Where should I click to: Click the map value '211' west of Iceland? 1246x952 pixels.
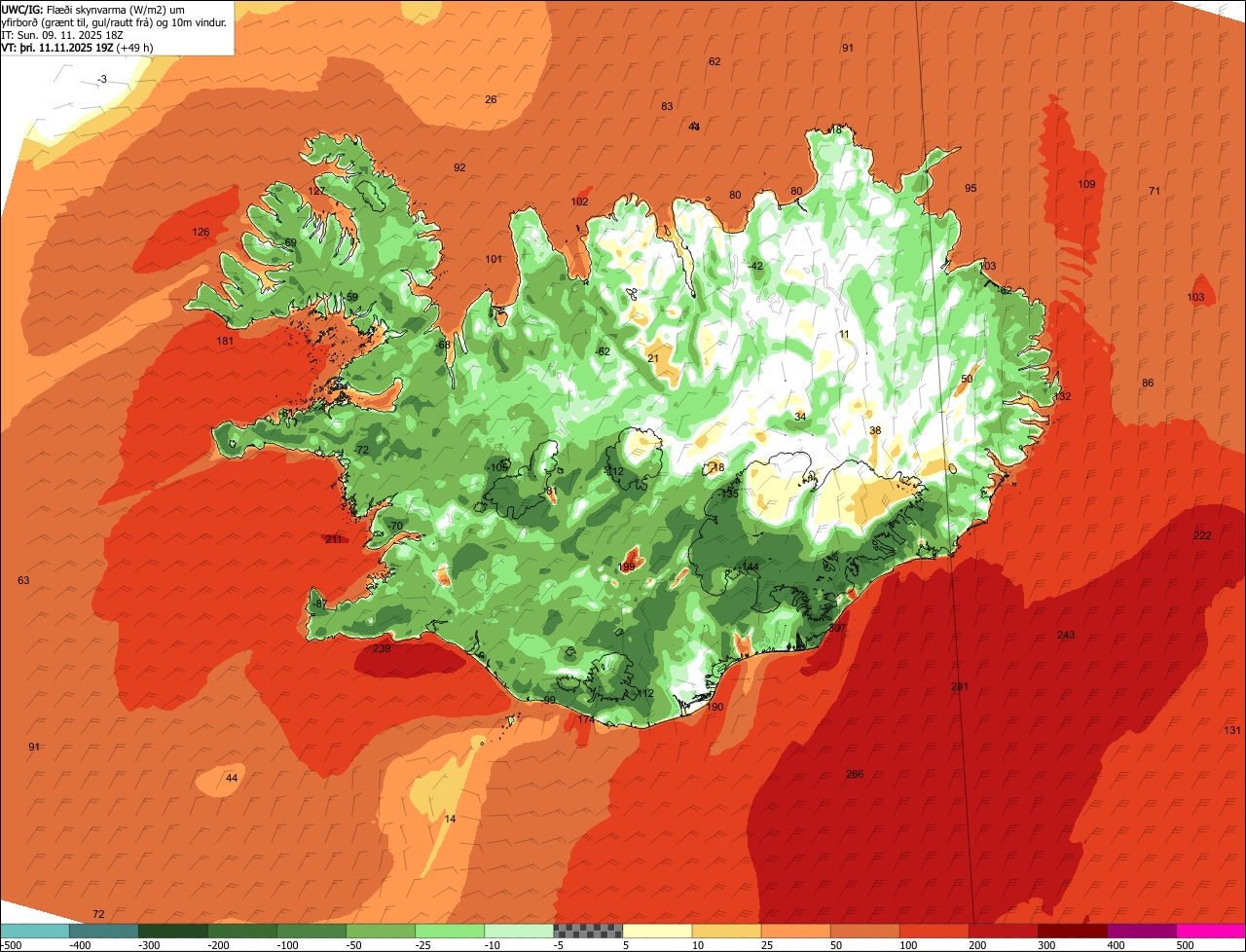tap(334, 539)
